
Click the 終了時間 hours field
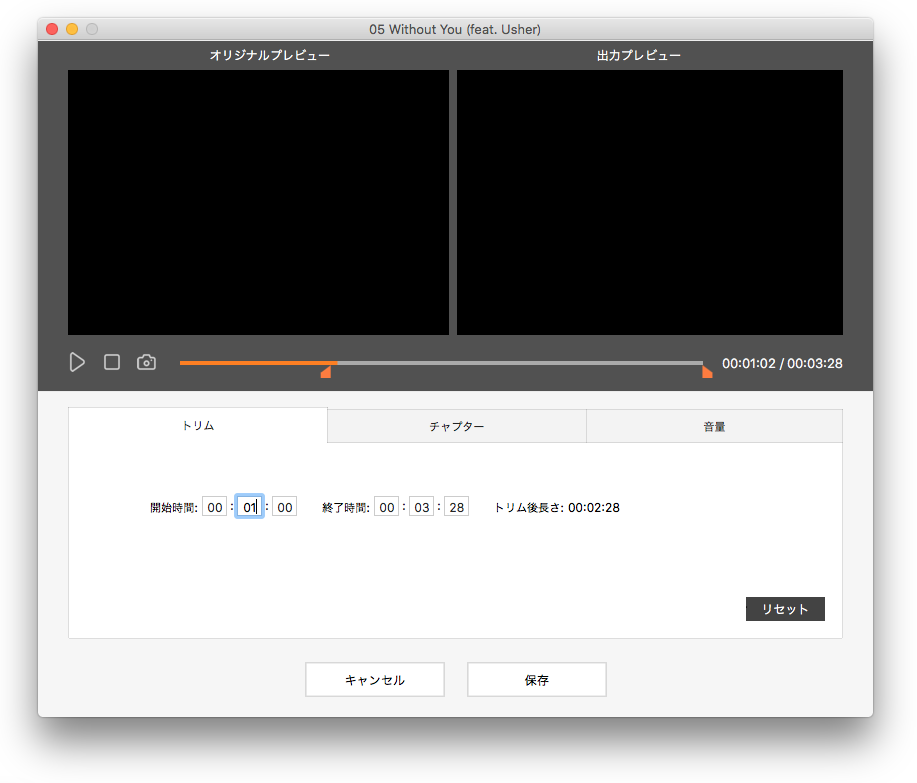tap(387, 507)
